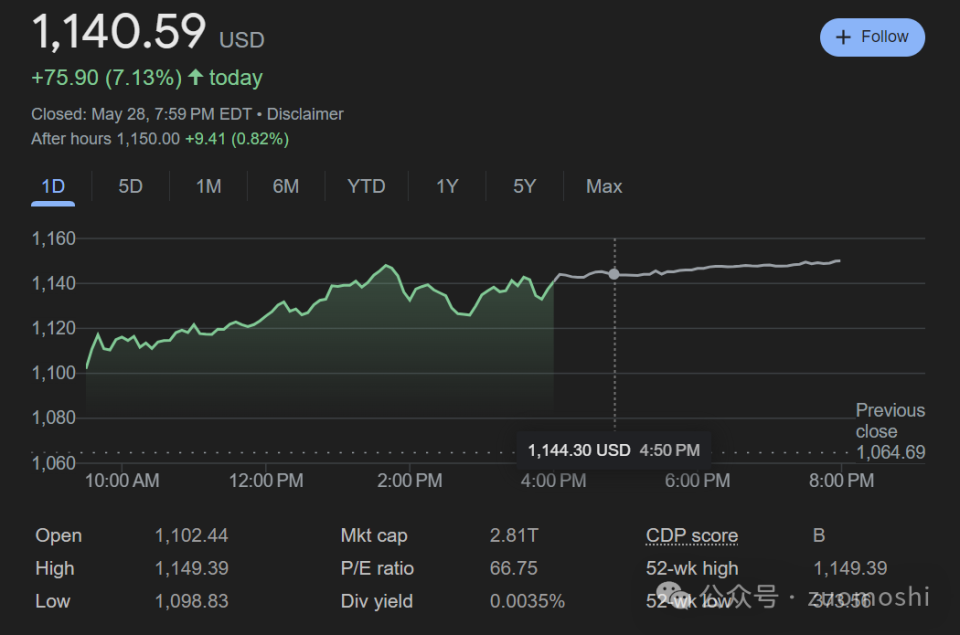Open the Disclaimer link
The width and height of the screenshot is (960, 635).
click(305, 114)
